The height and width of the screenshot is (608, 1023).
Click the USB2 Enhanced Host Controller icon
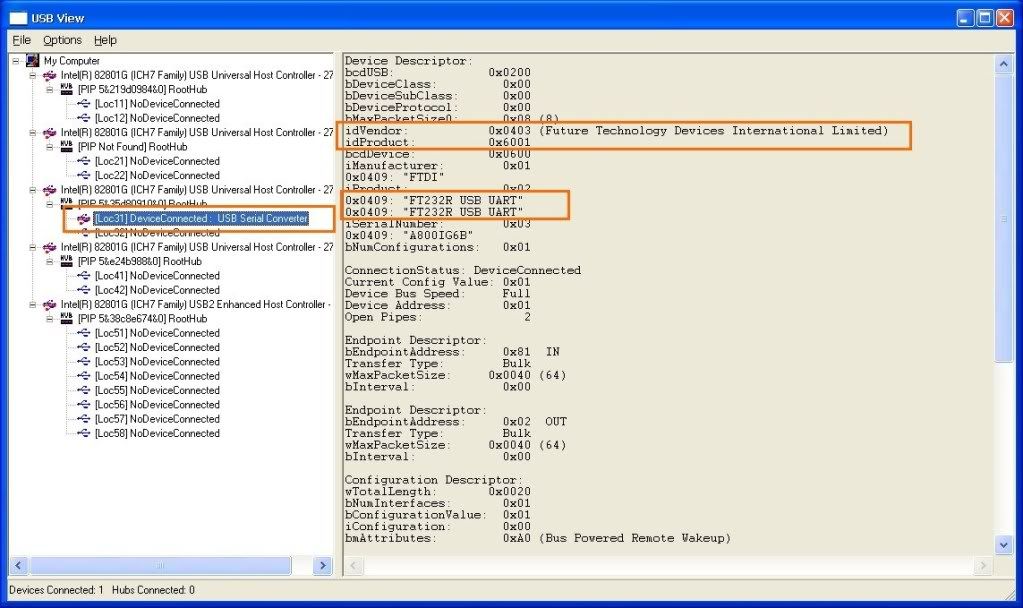[50, 305]
